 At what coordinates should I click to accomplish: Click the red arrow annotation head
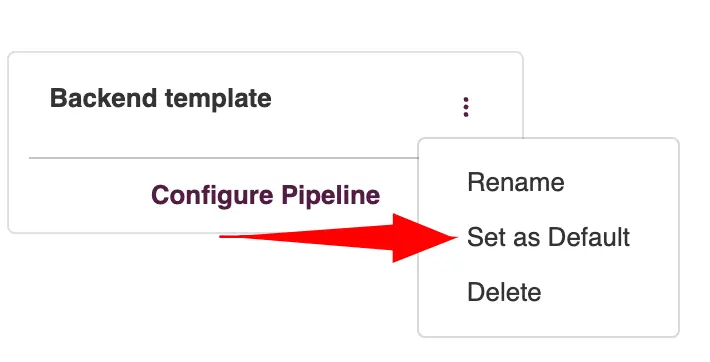[425, 237]
